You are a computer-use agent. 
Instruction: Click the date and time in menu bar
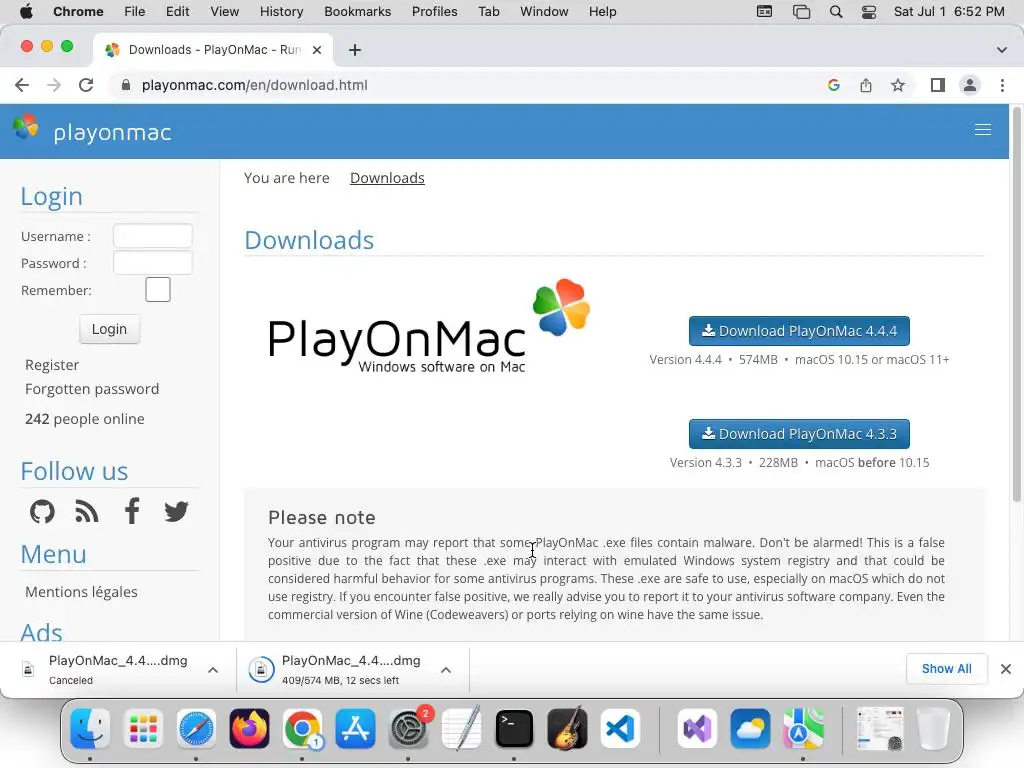949,12
